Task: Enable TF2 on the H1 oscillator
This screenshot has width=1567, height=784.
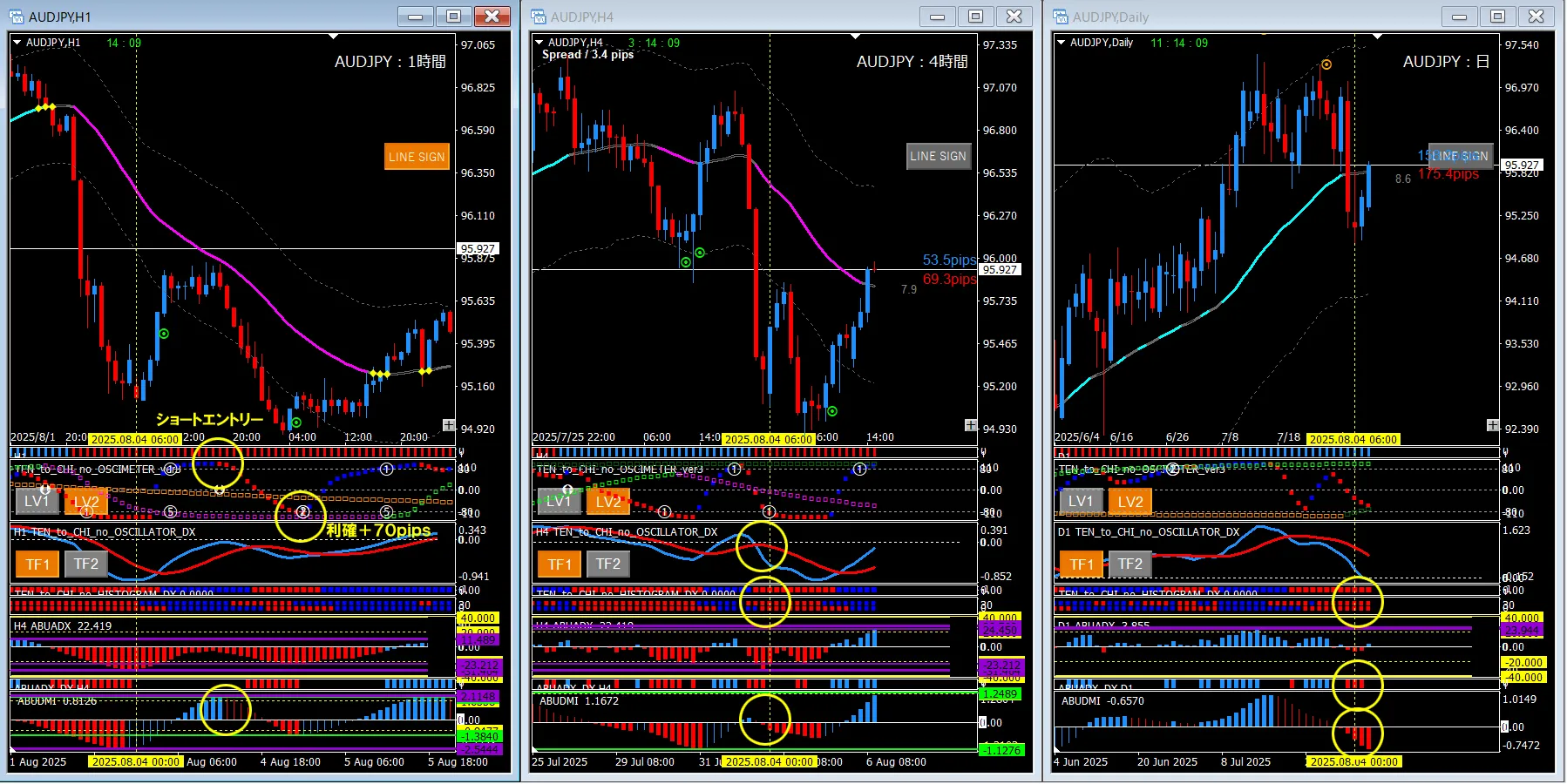Action: coord(86,564)
